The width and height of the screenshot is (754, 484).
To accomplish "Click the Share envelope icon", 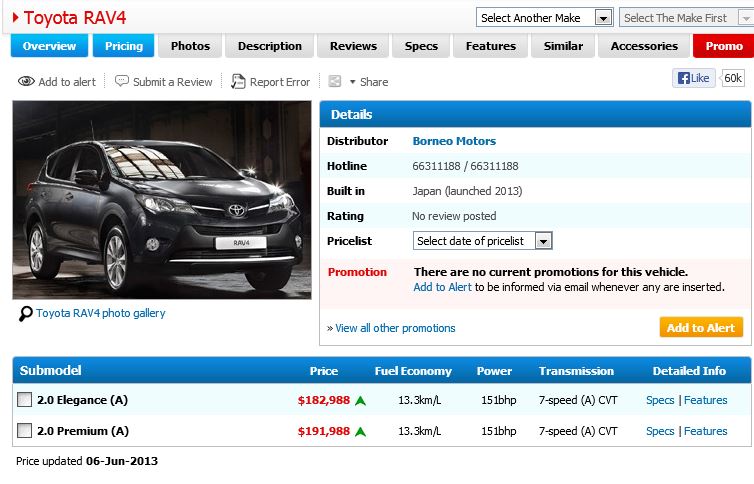I will (x=335, y=81).
